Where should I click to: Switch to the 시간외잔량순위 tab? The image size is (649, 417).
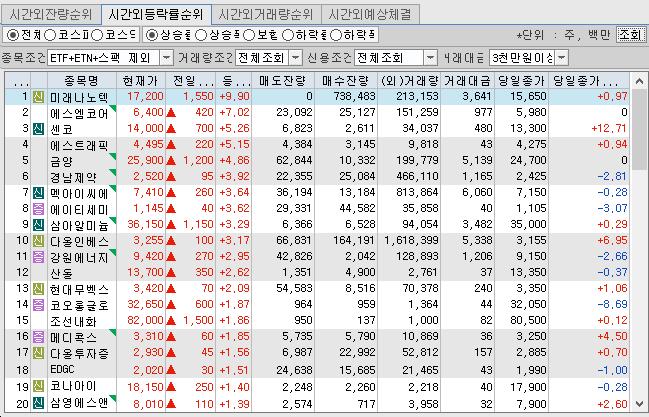(x=51, y=15)
